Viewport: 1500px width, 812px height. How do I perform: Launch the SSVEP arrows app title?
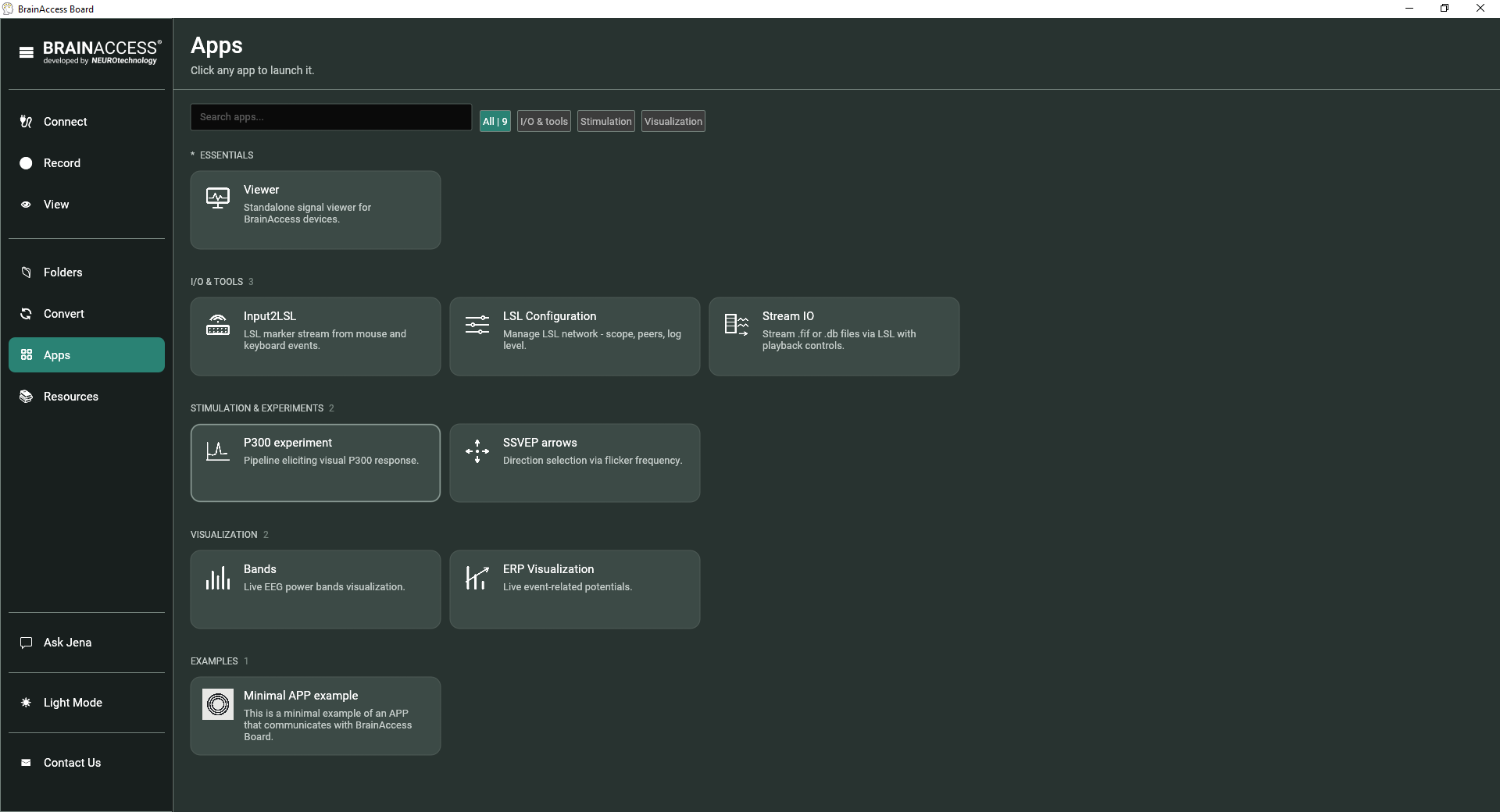pyautogui.click(x=541, y=443)
